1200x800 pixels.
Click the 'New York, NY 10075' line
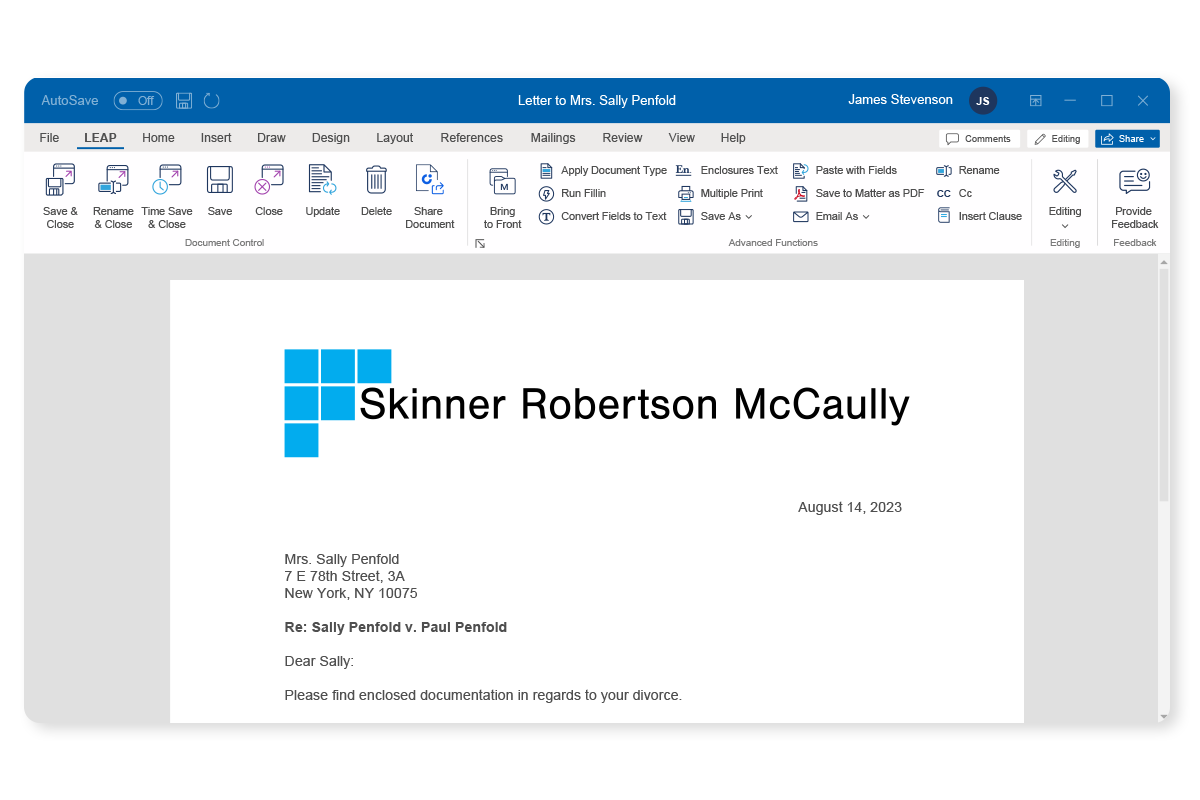tap(351, 593)
